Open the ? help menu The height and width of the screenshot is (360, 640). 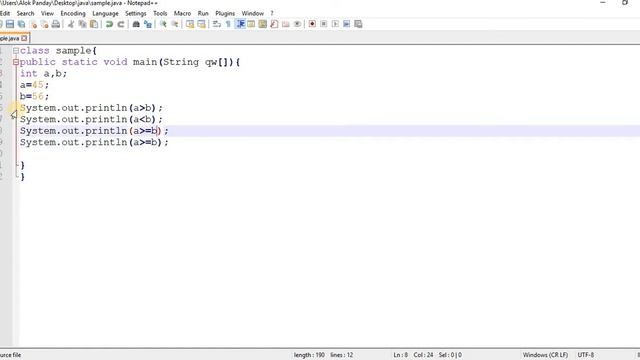(x=272, y=13)
